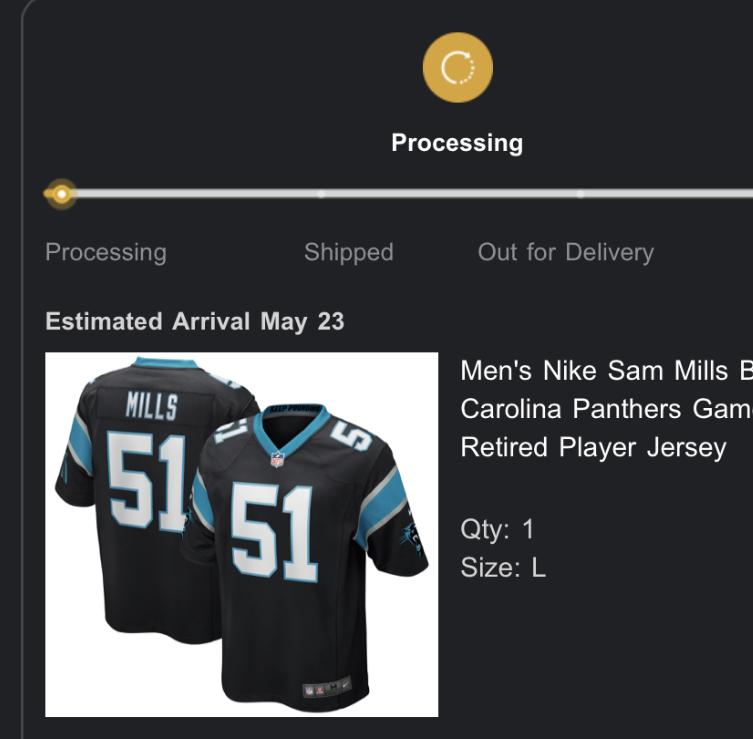Click the Shipped step label

348,252
